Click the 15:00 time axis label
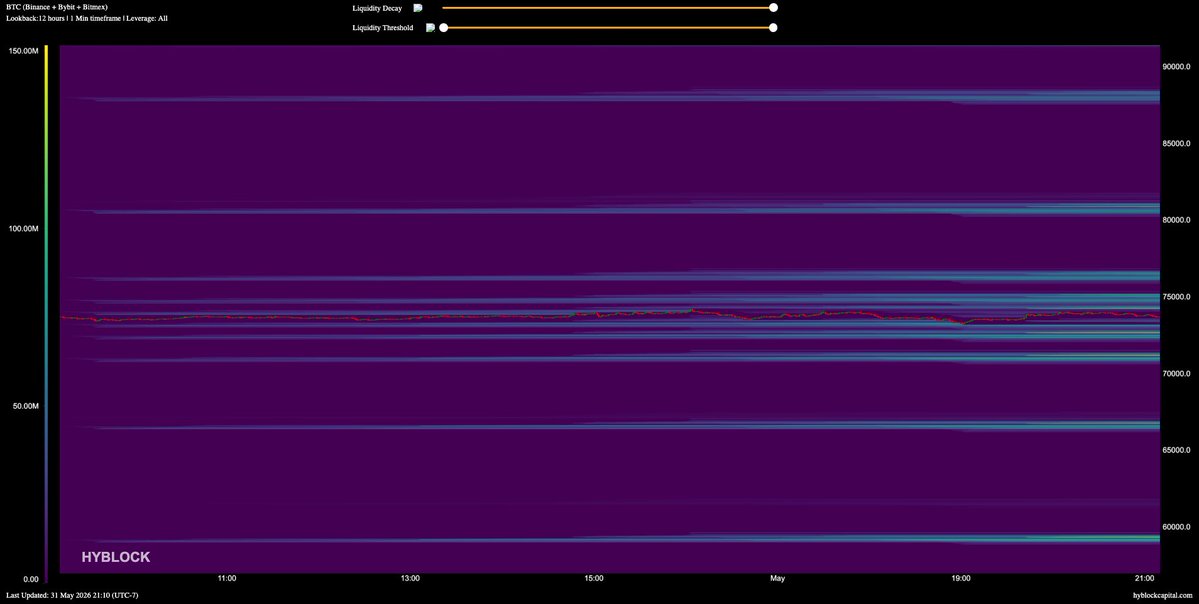The height and width of the screenshot is (604, 1199). pos(593,579)
